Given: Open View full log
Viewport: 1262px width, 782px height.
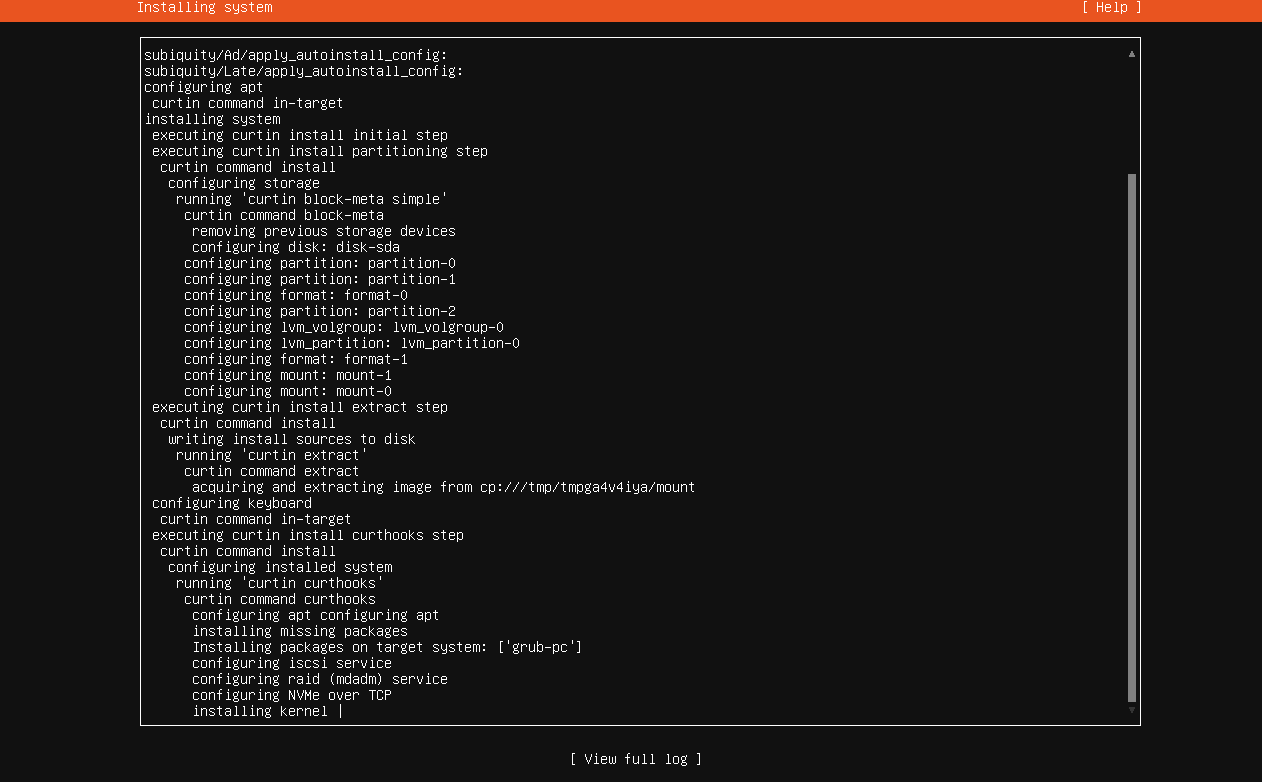Looking at the screenshot, I should point(636,759).
